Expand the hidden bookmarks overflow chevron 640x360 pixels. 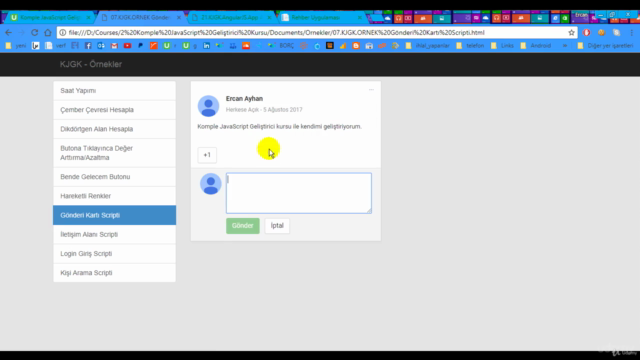click(x=565, y=46)
